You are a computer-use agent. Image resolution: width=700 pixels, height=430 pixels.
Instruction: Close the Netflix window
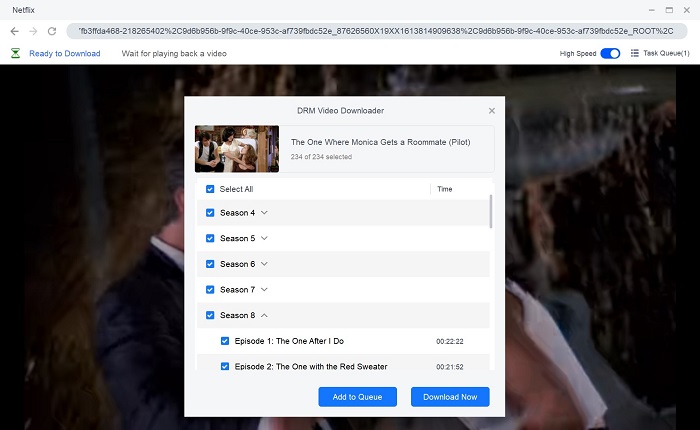(x=687, y=10)
